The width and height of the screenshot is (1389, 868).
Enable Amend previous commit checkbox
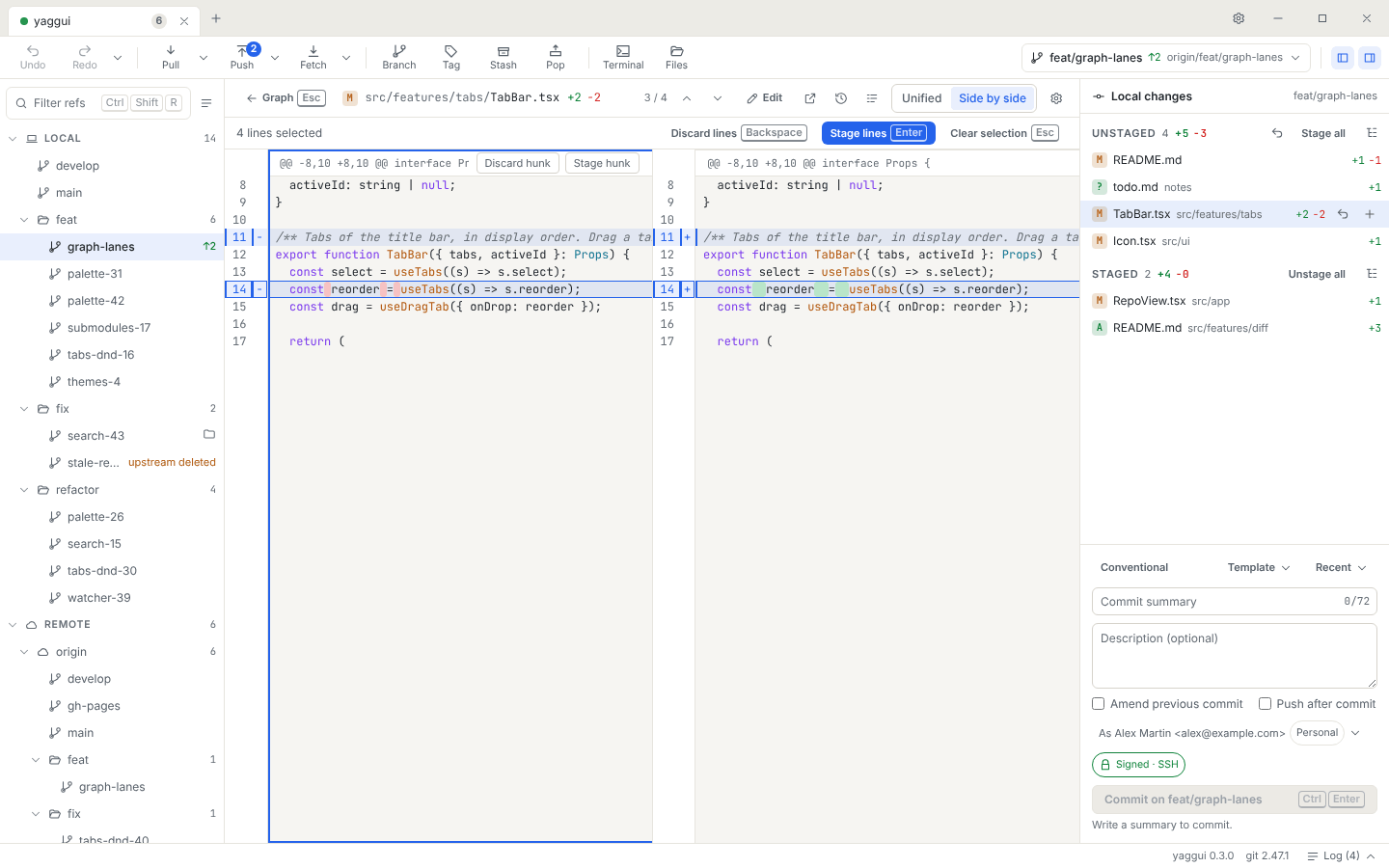coord(1098,704)
